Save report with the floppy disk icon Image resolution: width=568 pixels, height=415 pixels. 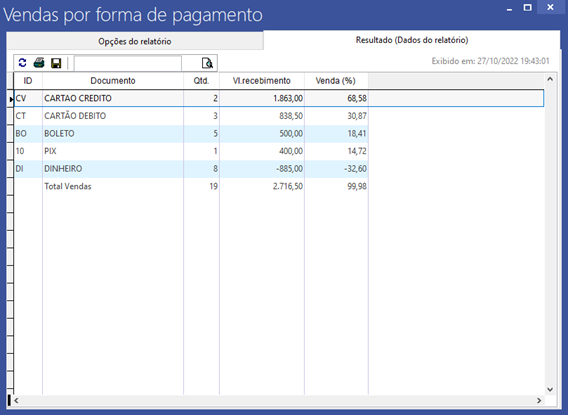tap(56, 63)
